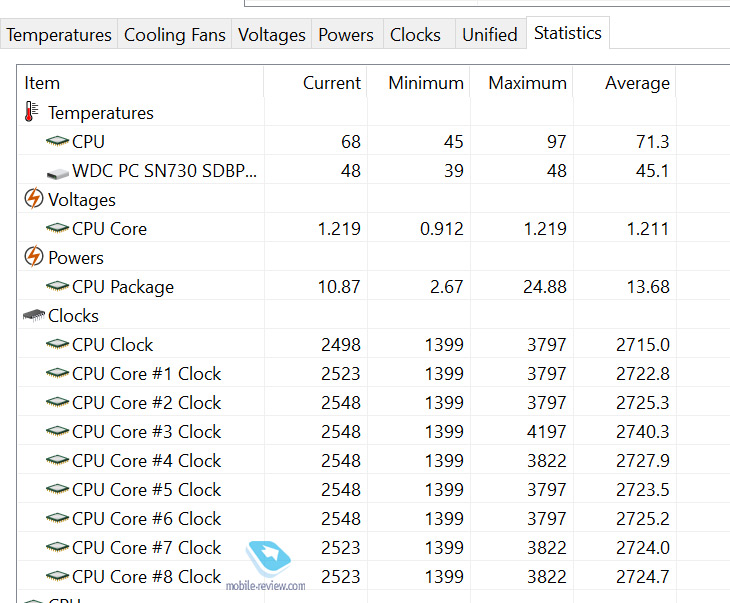Screen dimensions: 730x603
Task: Click the WDC PC SN730 drive icon
Action: coord(58,171)
